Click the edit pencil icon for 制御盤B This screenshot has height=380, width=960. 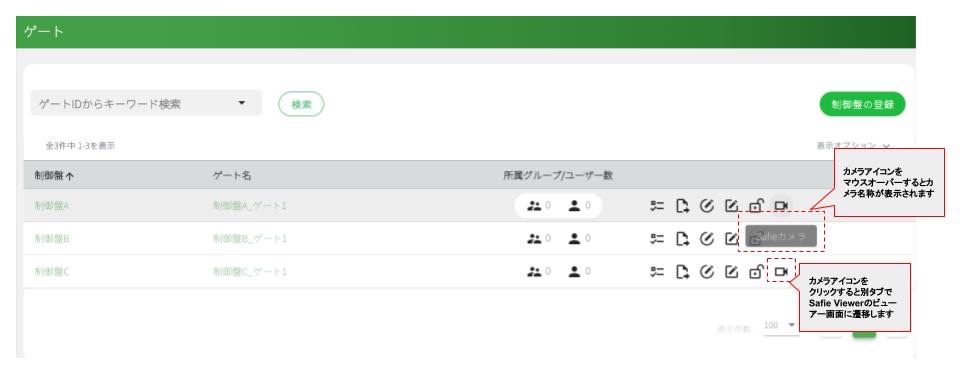(x=732, y=239)
